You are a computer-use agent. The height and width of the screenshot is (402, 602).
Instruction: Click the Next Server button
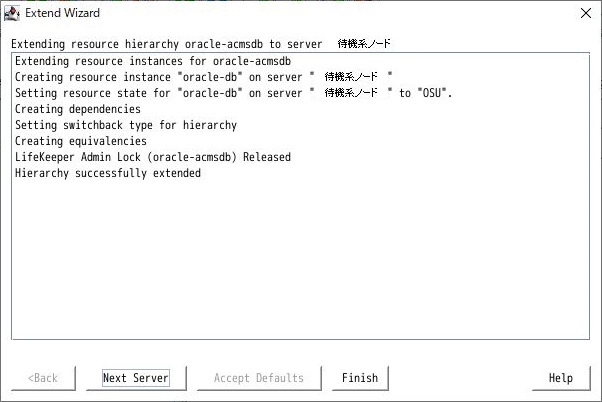pos(136,378)
